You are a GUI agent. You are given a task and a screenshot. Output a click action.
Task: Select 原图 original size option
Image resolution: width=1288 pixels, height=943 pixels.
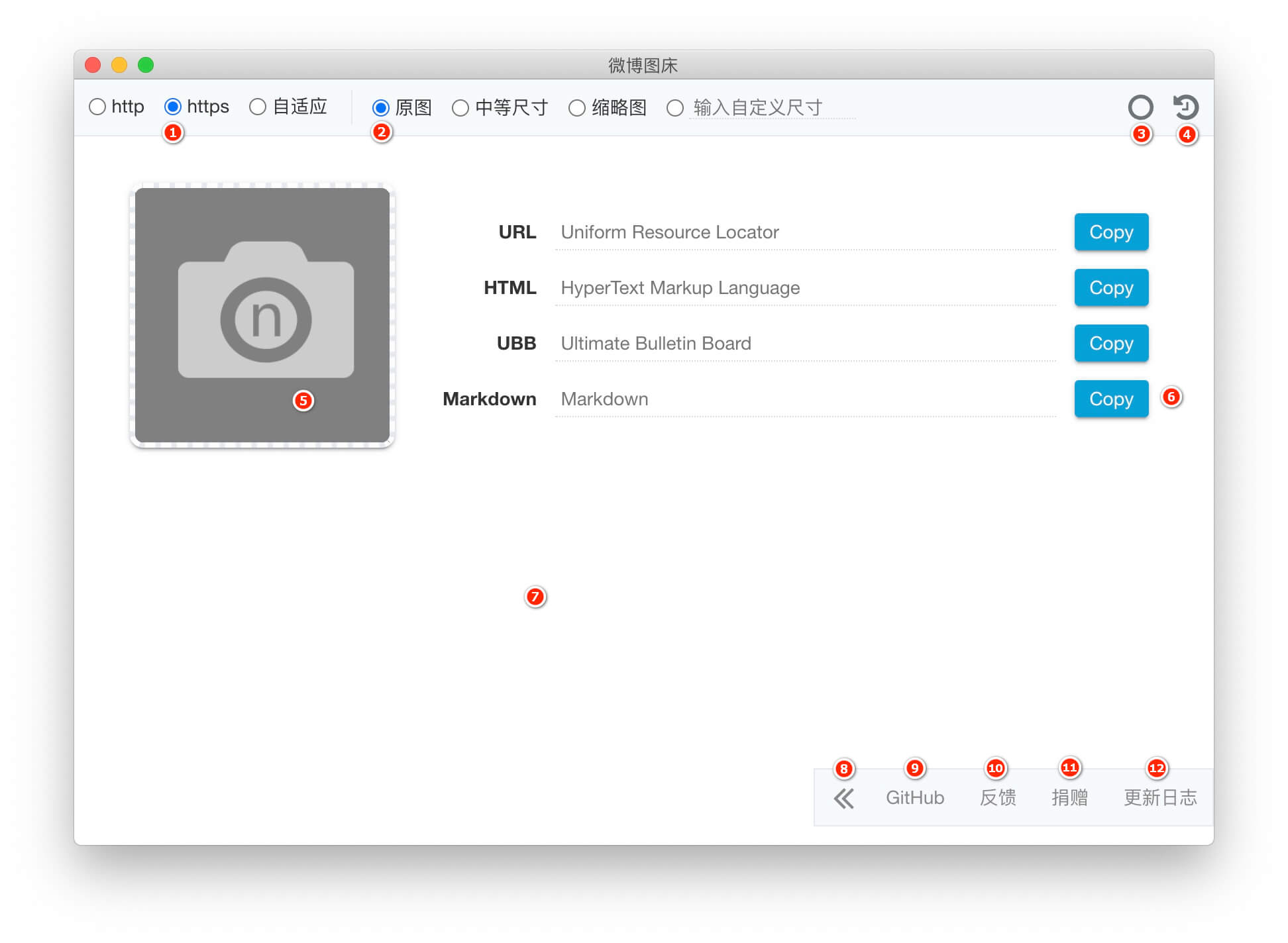click(381, 108)
